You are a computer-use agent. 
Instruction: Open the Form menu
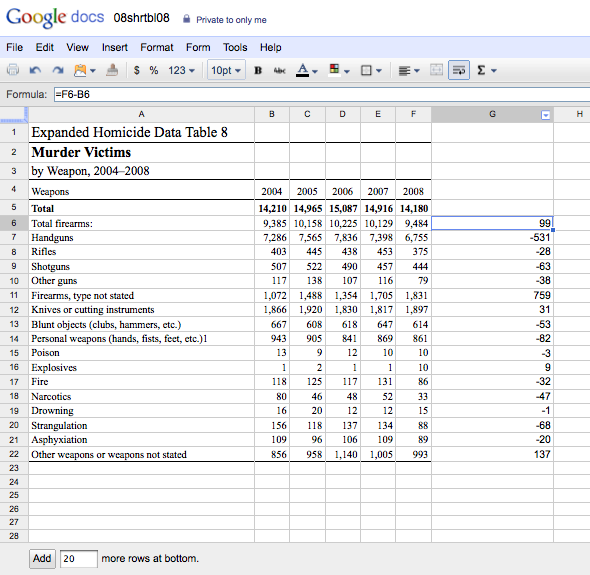tap(198, 47)
